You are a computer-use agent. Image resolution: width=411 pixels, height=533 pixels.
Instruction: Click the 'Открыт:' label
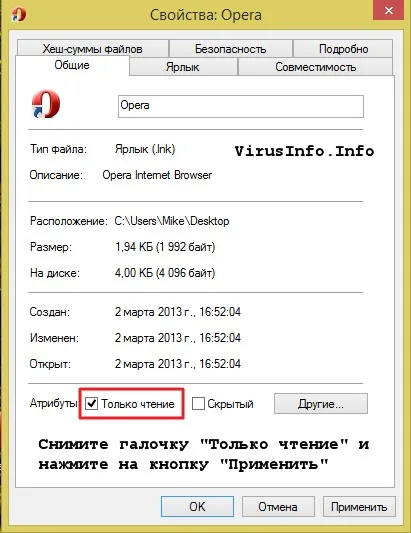point(50,364)
